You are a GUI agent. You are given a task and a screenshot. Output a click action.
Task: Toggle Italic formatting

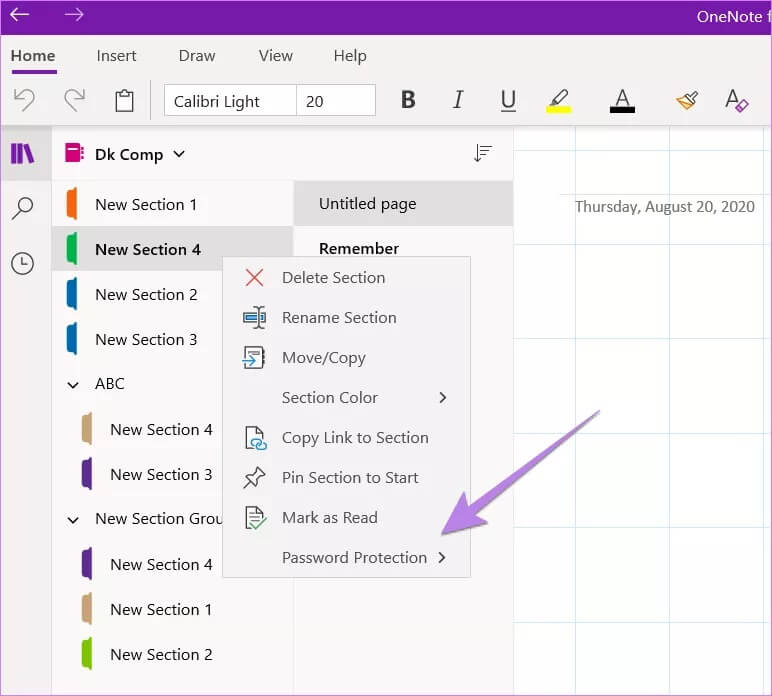[458, 100]
